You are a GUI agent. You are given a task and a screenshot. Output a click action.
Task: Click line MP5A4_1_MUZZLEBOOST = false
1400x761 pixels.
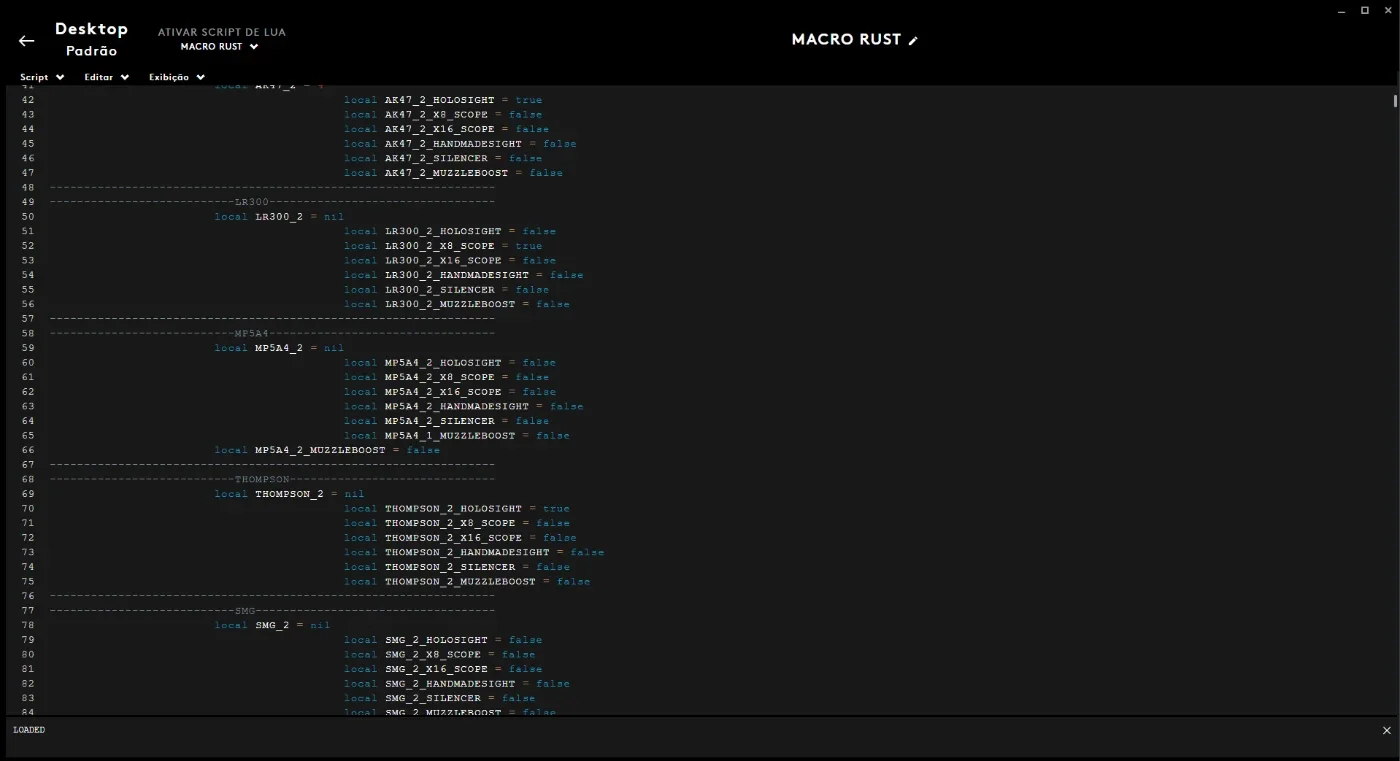click(x=457, y=436)
